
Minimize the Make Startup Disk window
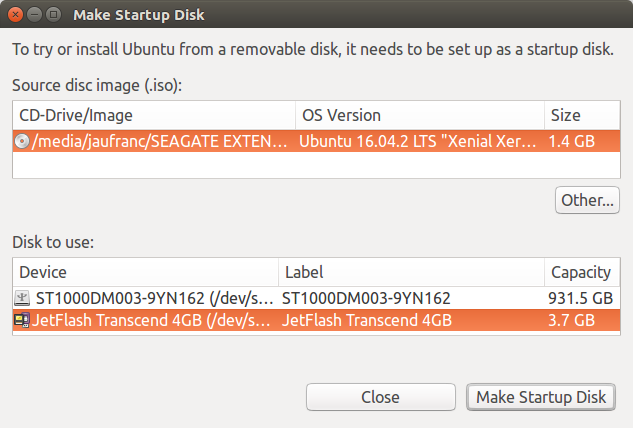(x=34, y=15)
